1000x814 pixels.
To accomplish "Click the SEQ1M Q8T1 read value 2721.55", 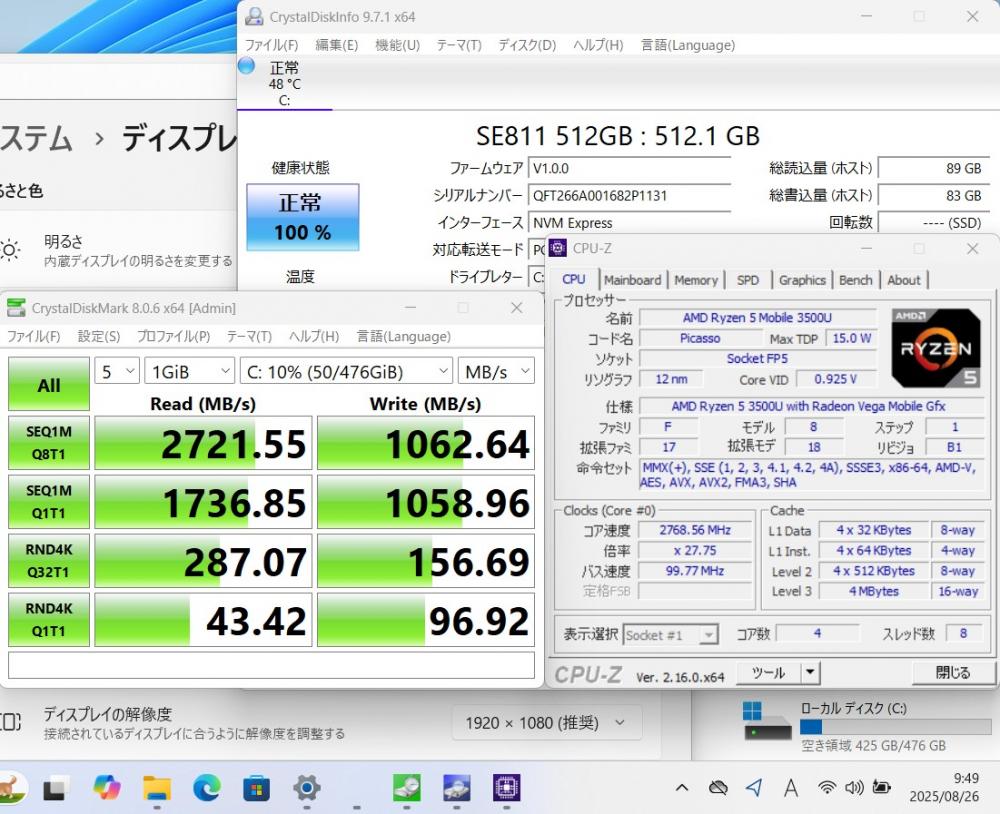I will pos(203,443).
